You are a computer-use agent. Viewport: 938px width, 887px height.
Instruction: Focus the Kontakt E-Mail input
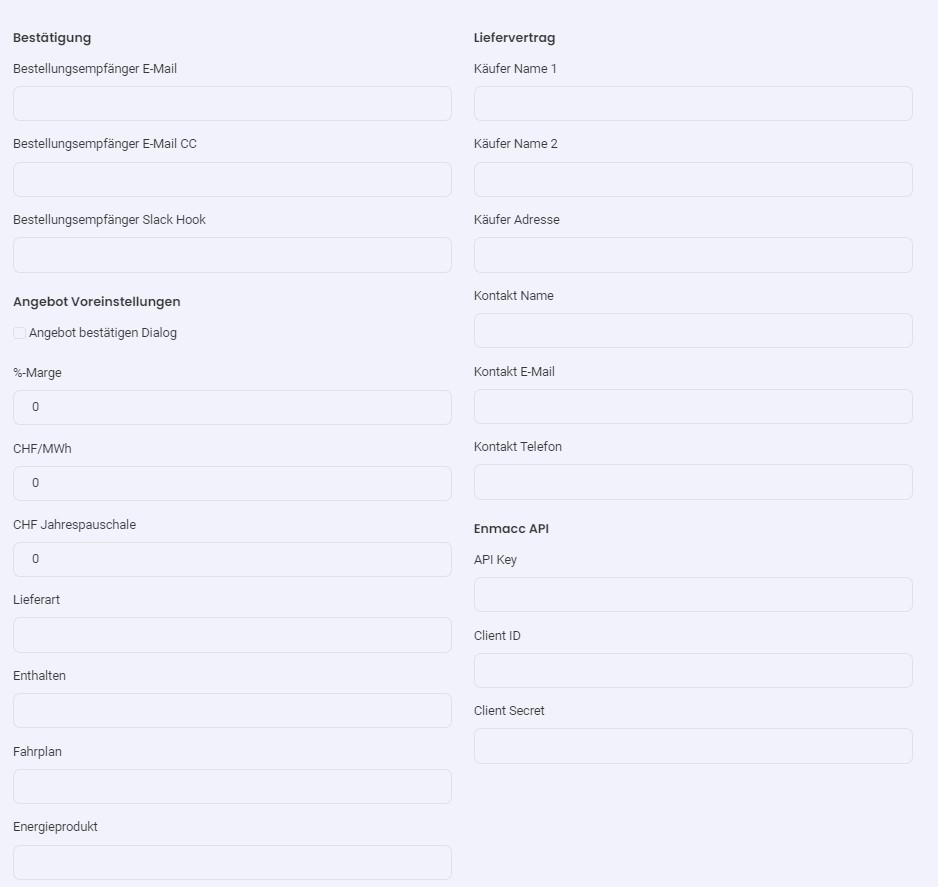(693, 407)
